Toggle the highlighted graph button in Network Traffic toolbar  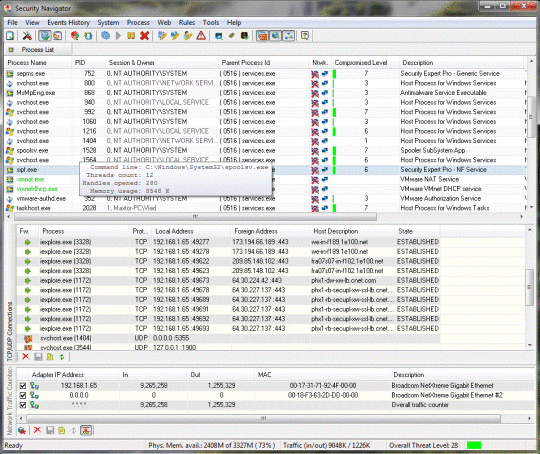86,430
